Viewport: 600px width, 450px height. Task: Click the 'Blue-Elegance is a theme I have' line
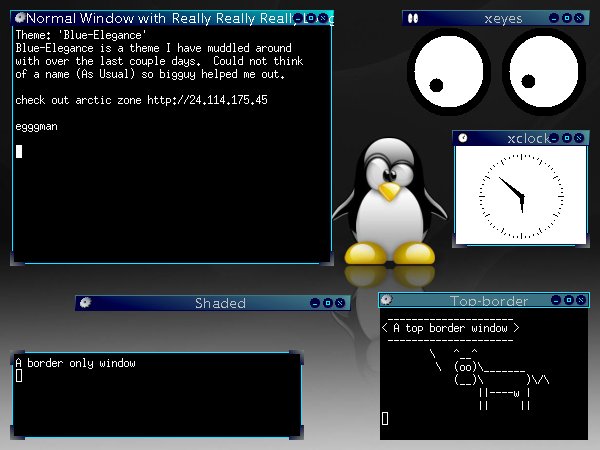click(153, 48)
